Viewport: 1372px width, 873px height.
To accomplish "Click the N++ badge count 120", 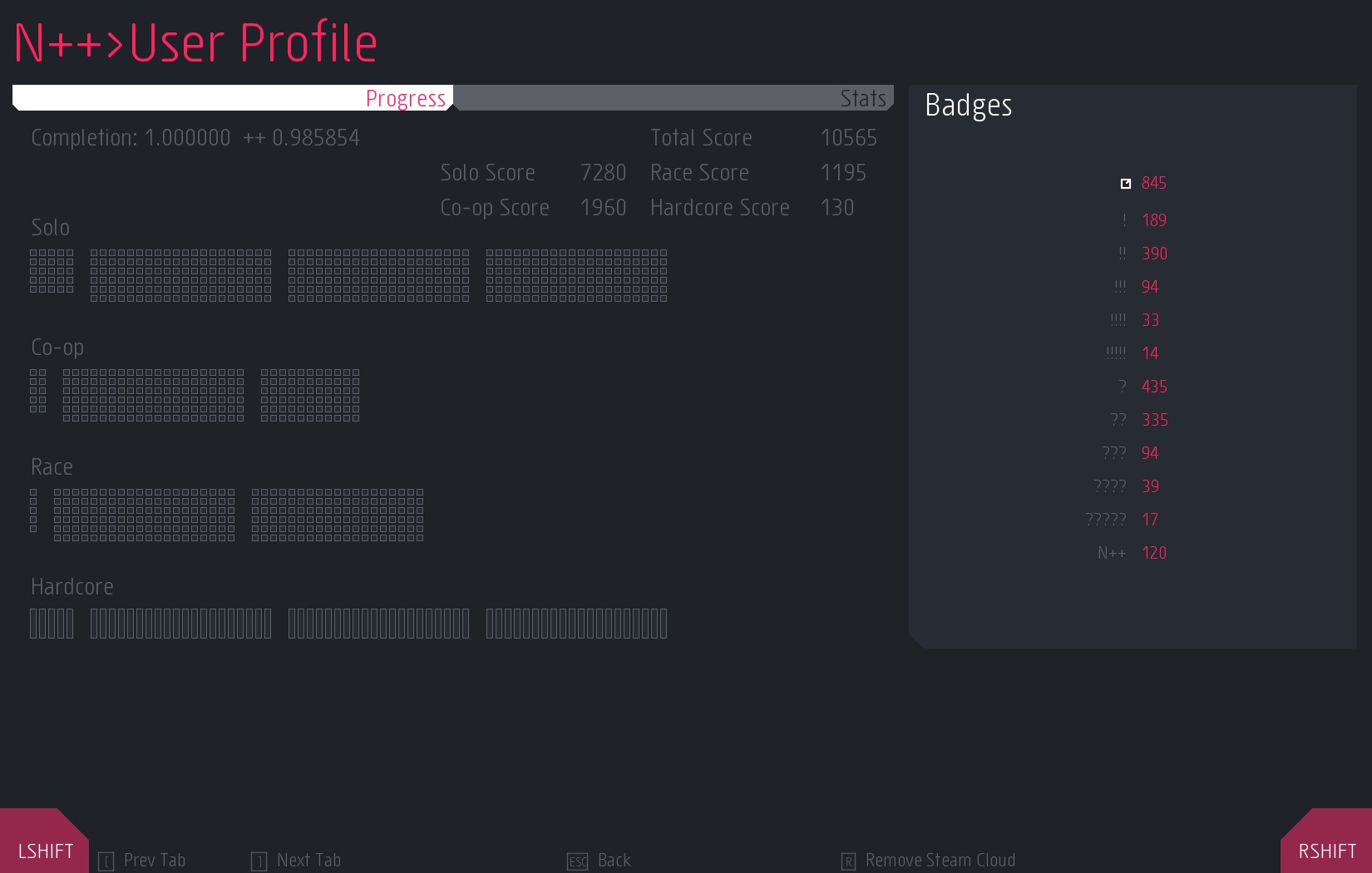I will coord(1154,553).
